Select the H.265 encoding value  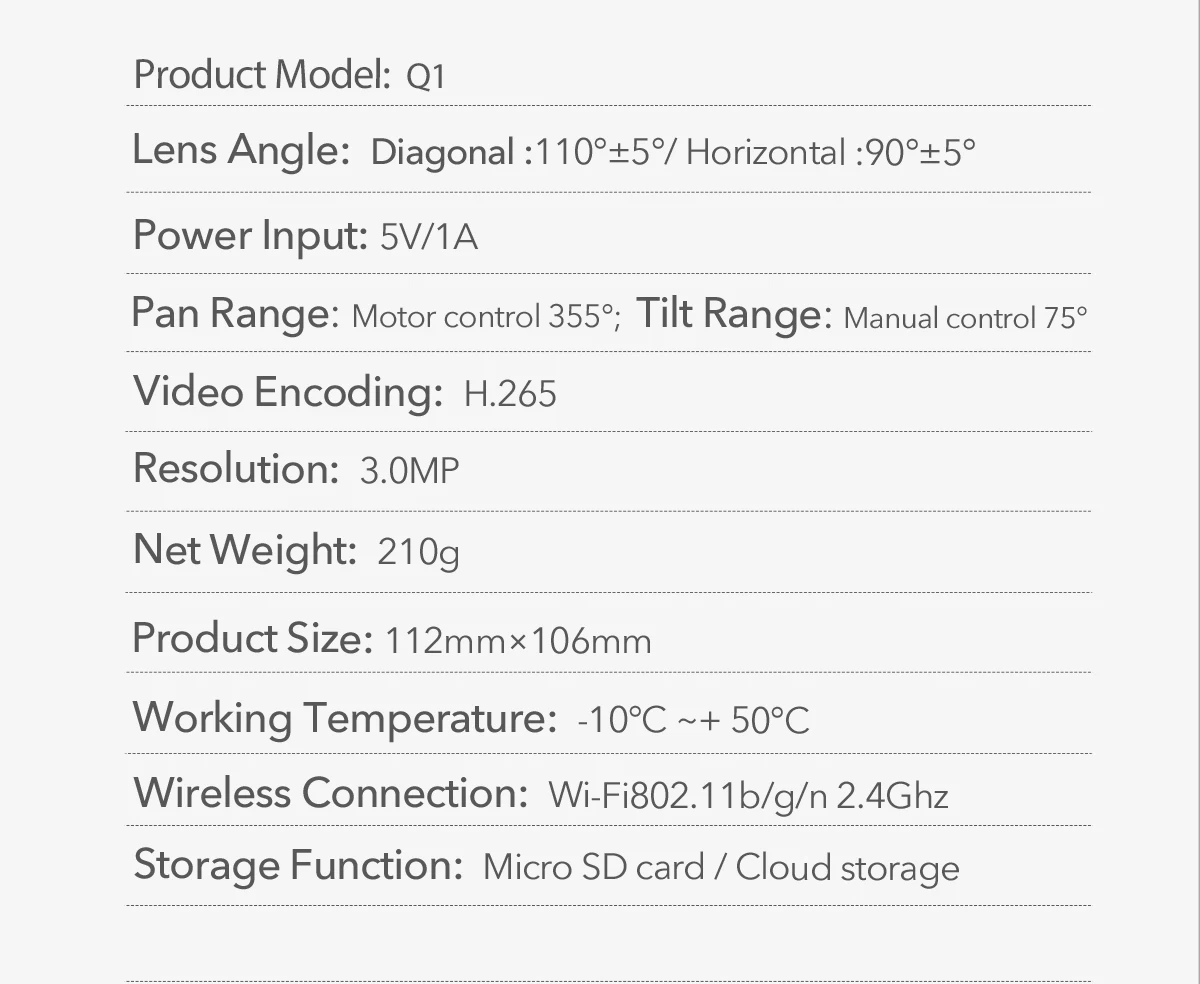click(x=510, y=393)
